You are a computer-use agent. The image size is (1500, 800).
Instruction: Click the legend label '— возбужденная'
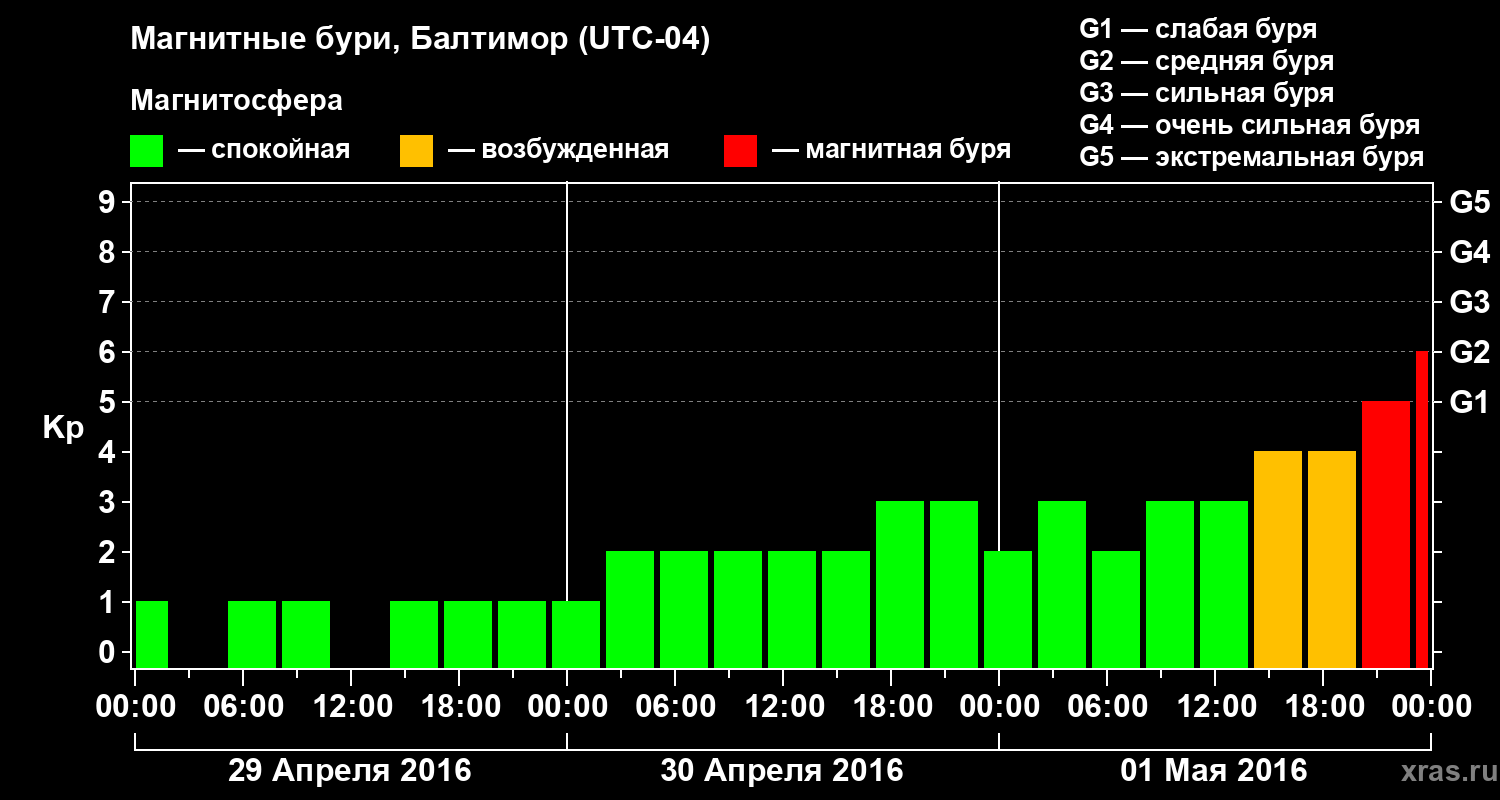coord(558,150)
